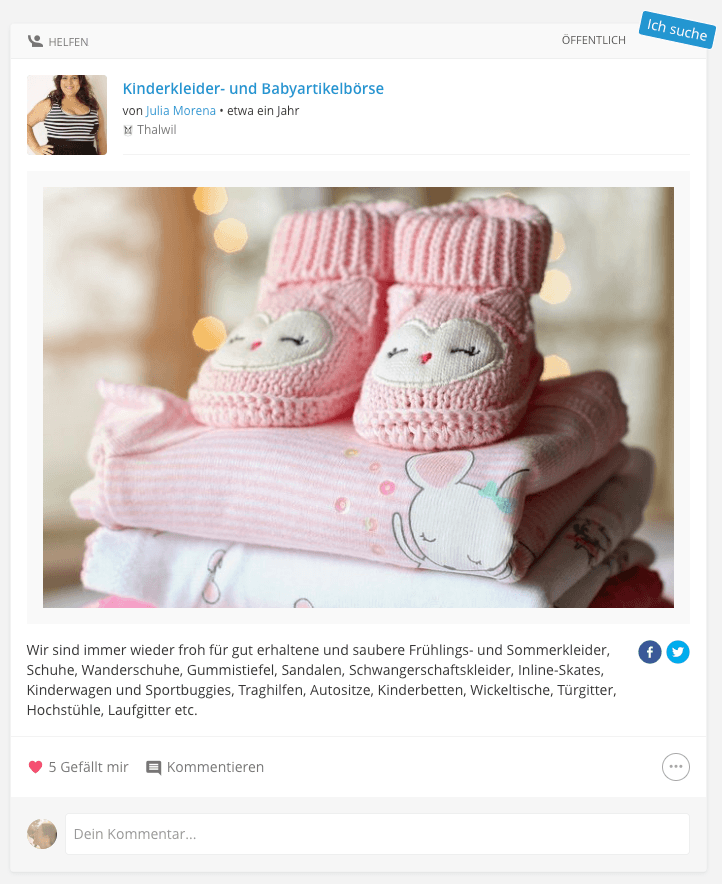Select the HELFEN category label
Screen dimensions: 722x884
pyautogui.click(x=68, y=42)
